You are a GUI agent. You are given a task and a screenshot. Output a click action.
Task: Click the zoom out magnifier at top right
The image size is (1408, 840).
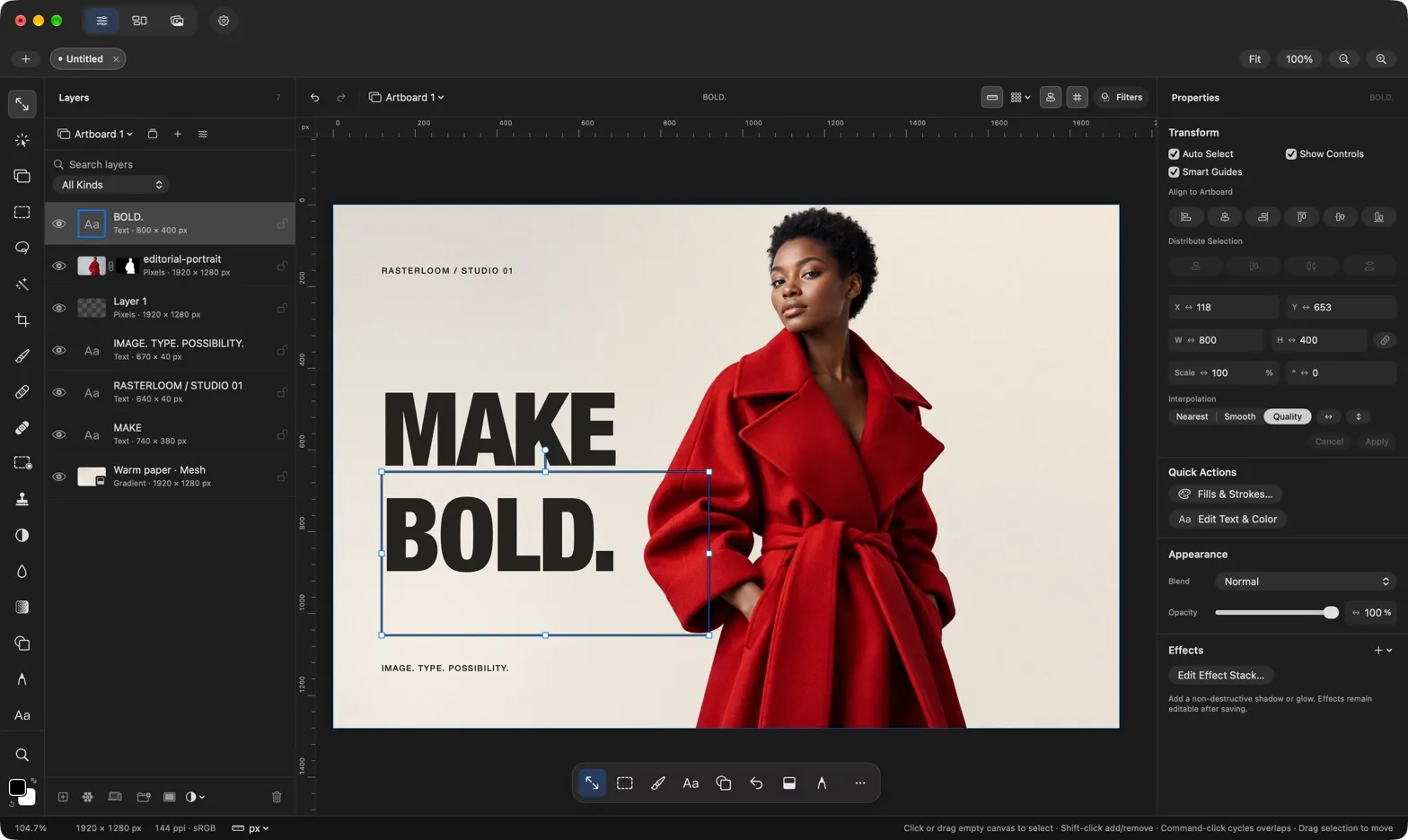tap(1344, 59)
